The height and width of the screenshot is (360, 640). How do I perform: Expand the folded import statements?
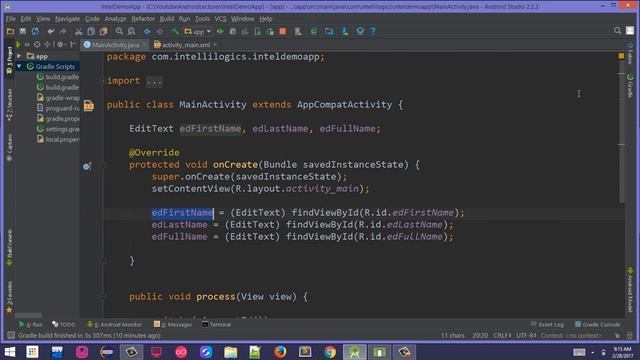(154, 81)
